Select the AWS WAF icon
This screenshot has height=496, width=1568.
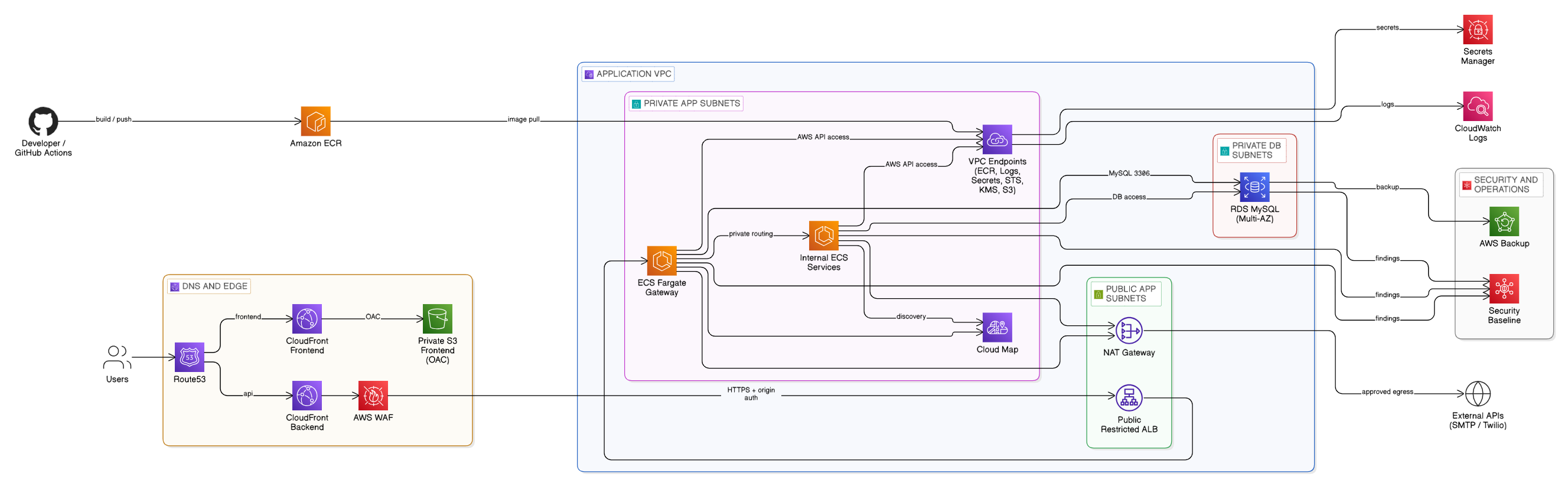pyautogui.click(x=373, y=396)
